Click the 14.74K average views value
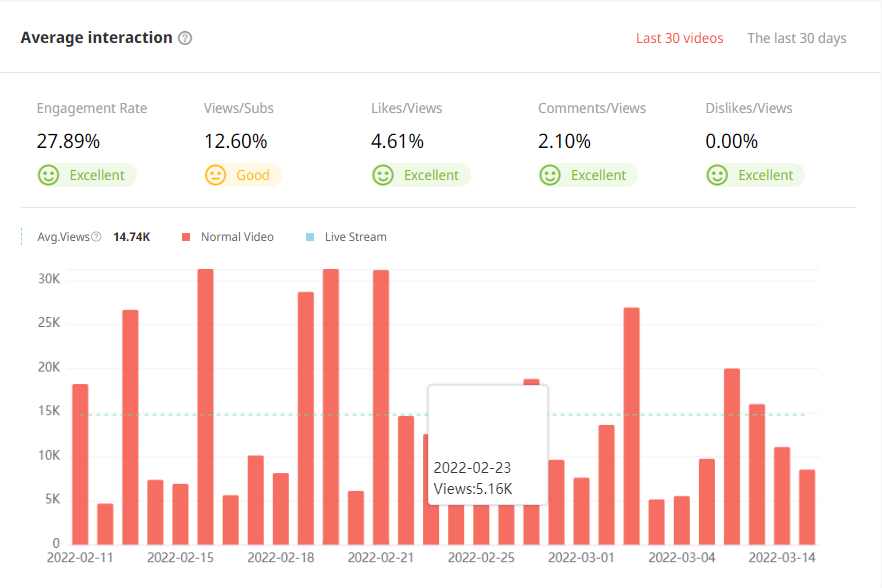The height and width of the screenshot is (588, 882). 131,237
